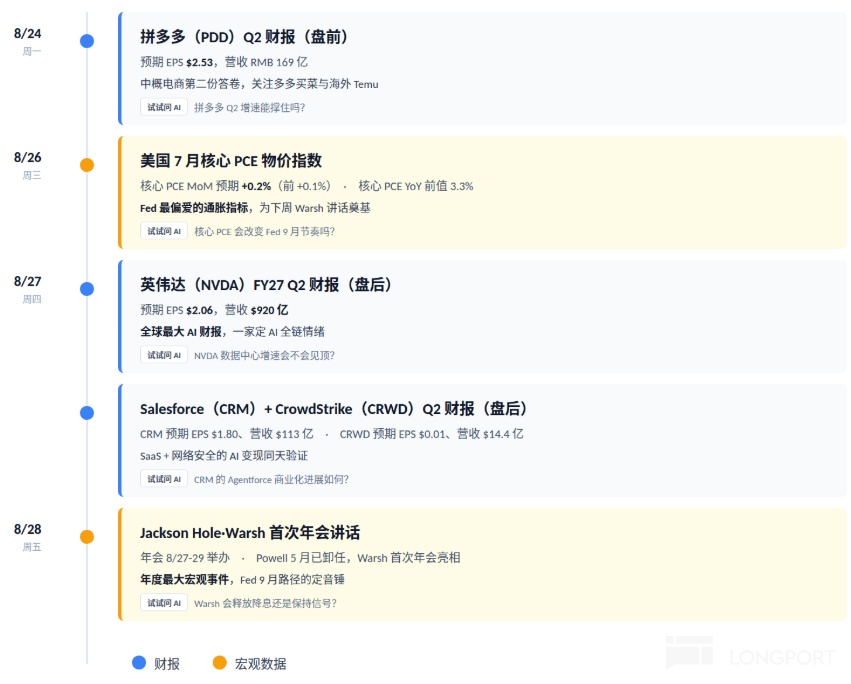Open the 拼多多 (PDD) Q2 财报 title
Image resolution: width=851 pixels, height=684 pixels.
[x=244, y=37]
